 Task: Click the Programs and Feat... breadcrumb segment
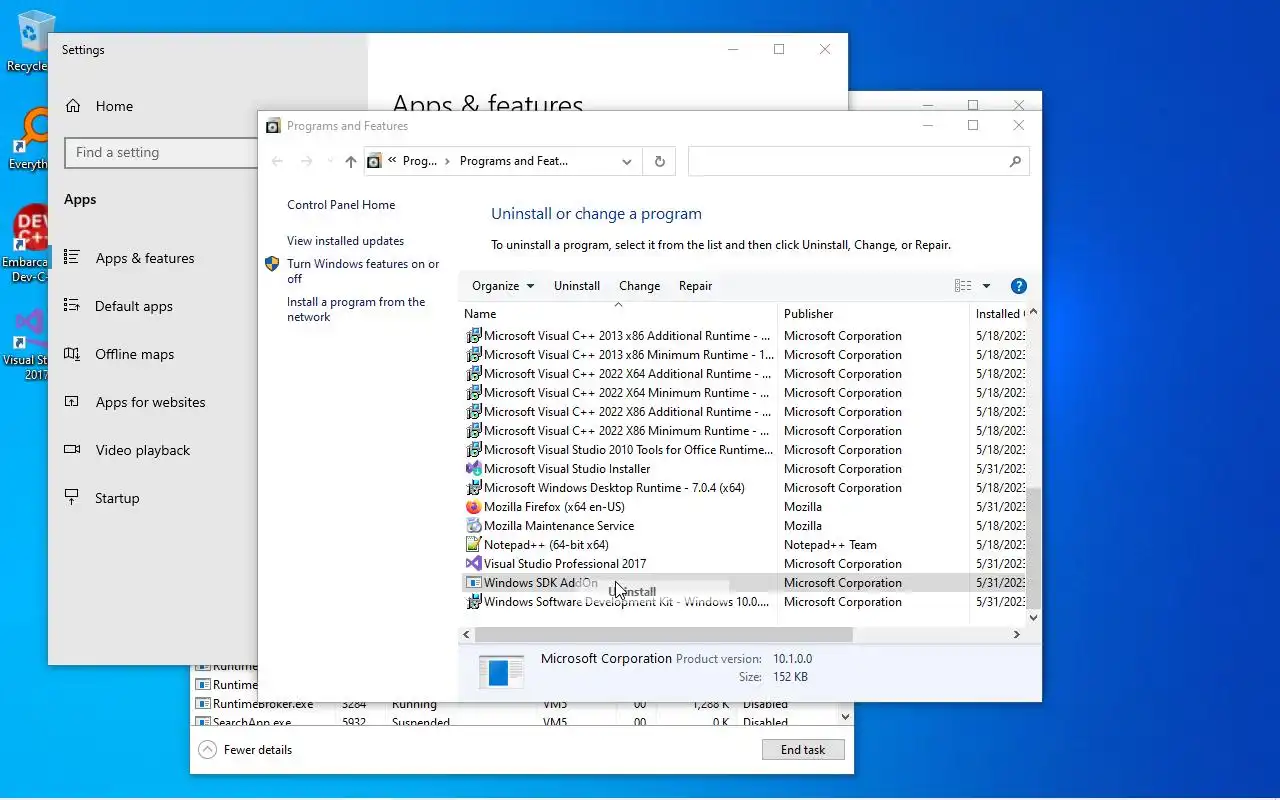pyautogui.click(x=513, y=161)
